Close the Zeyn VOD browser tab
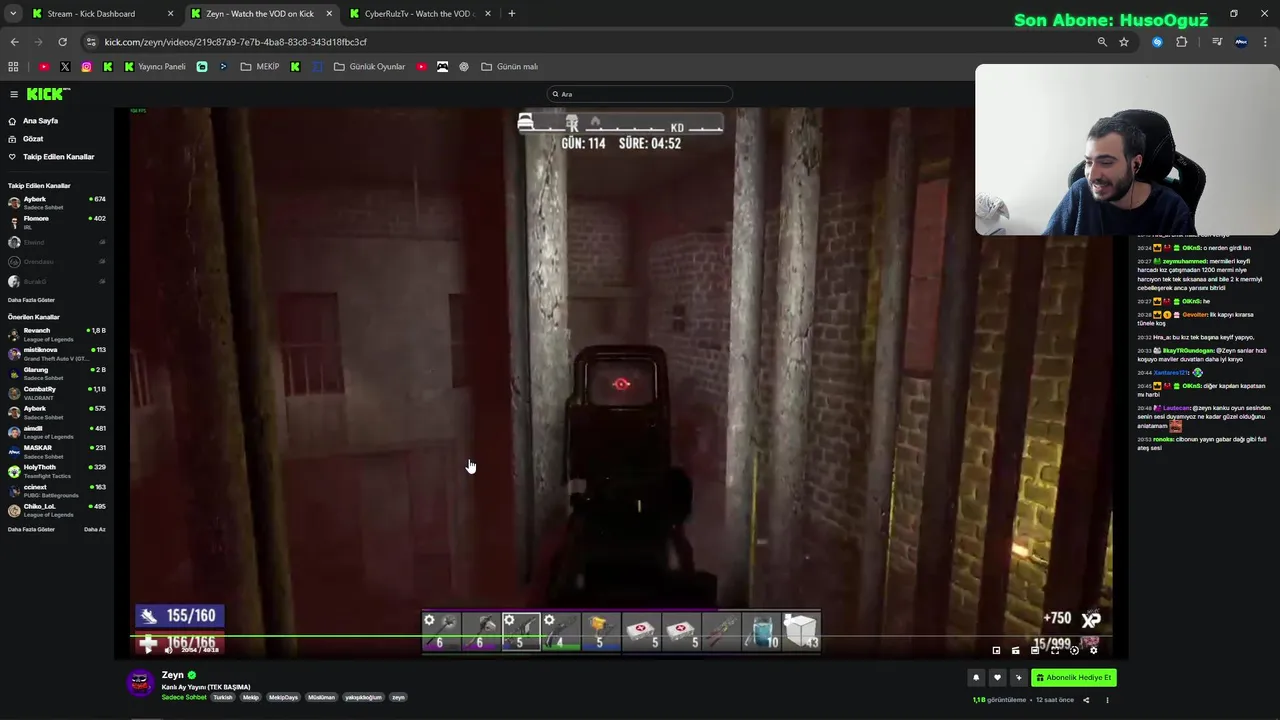The image size is (1280, 720). pos(329,14)
